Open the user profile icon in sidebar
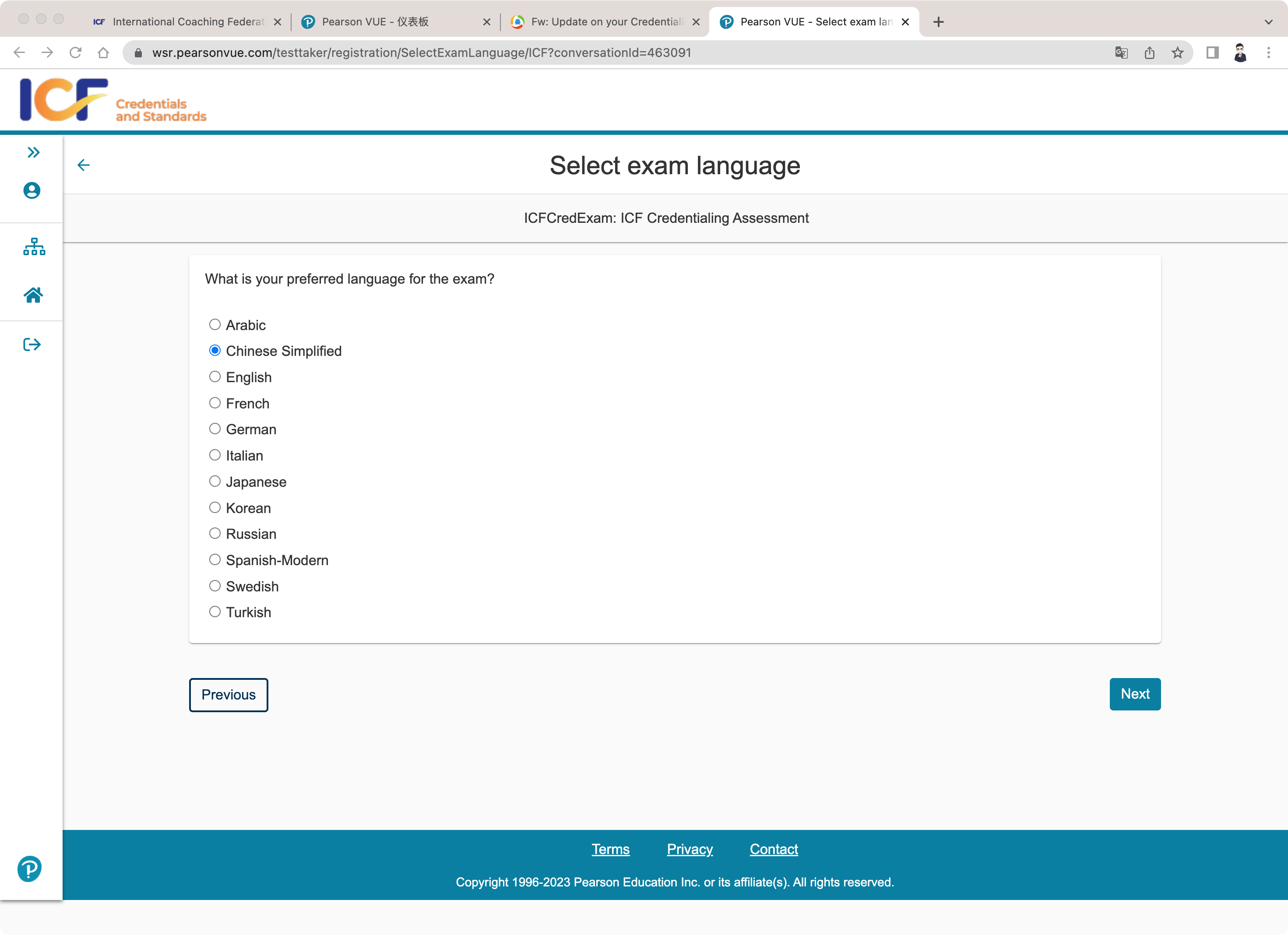1288x935 pixels. 32,191
